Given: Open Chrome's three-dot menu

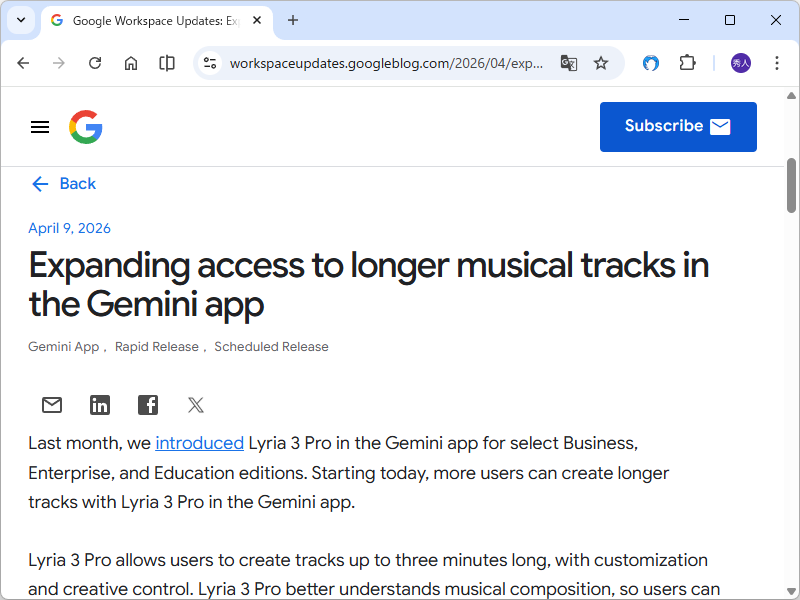Looking at the screenshot, I should [x=777, y=62].
